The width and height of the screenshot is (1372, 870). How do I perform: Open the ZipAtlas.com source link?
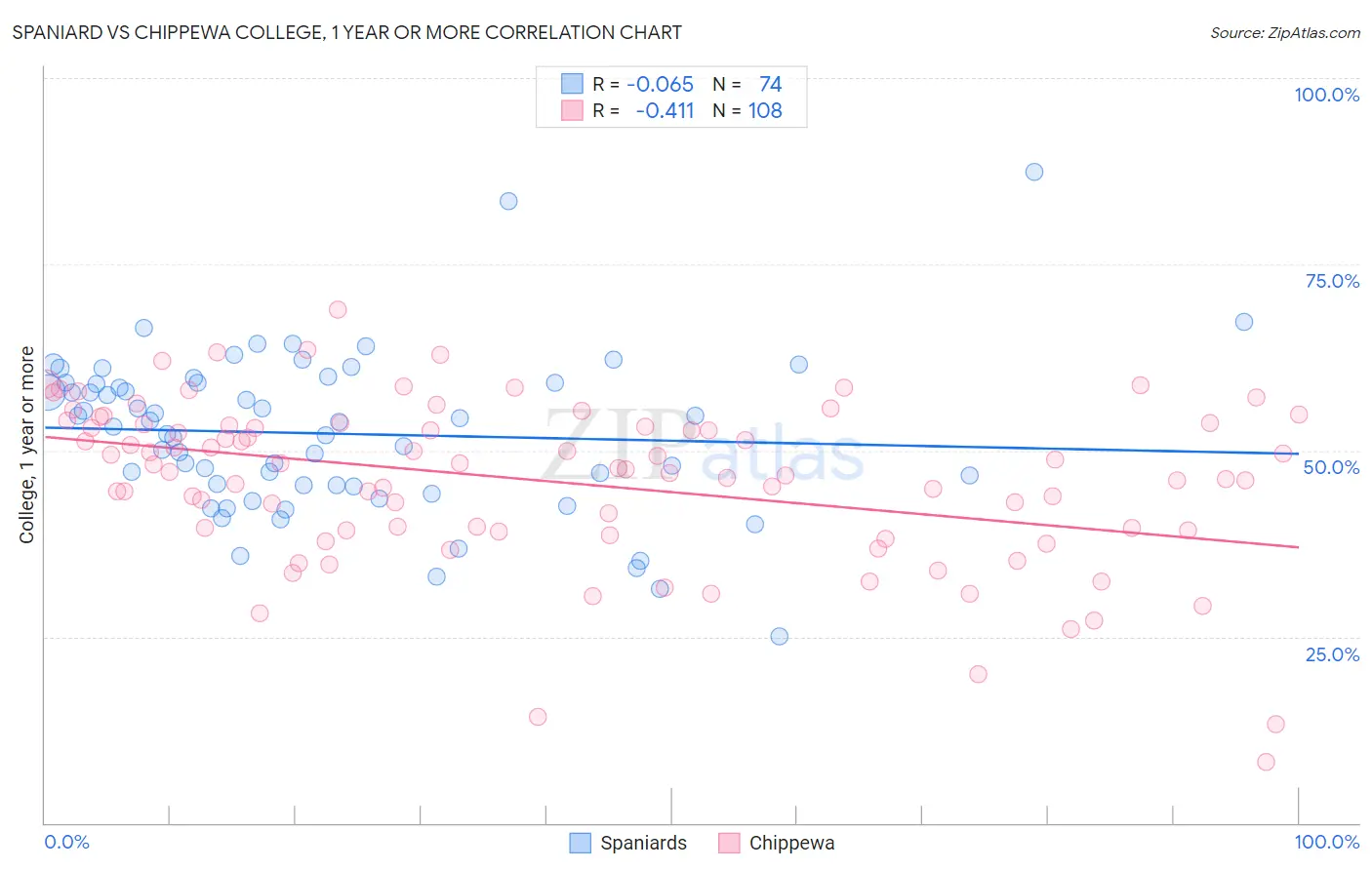coord(1285,32)
